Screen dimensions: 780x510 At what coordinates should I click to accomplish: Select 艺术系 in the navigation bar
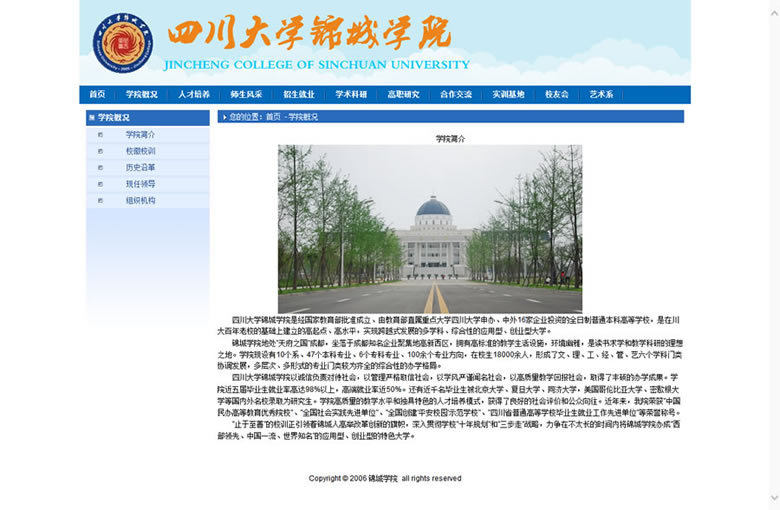pyautogui.click(x=601, y=95)
